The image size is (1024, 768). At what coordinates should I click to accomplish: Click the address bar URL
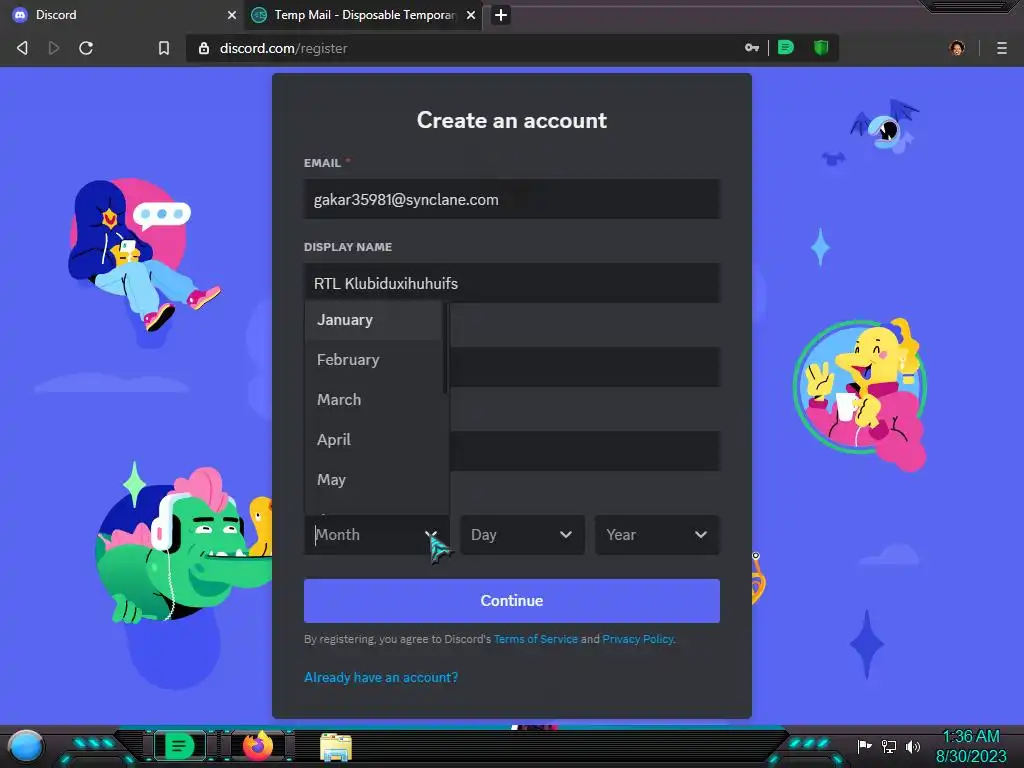283,48
